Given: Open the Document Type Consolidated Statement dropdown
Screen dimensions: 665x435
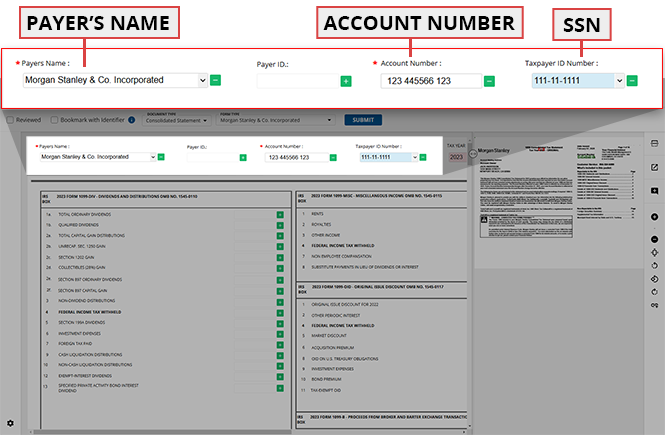Looking at the screenshot, I should (181, 121).
